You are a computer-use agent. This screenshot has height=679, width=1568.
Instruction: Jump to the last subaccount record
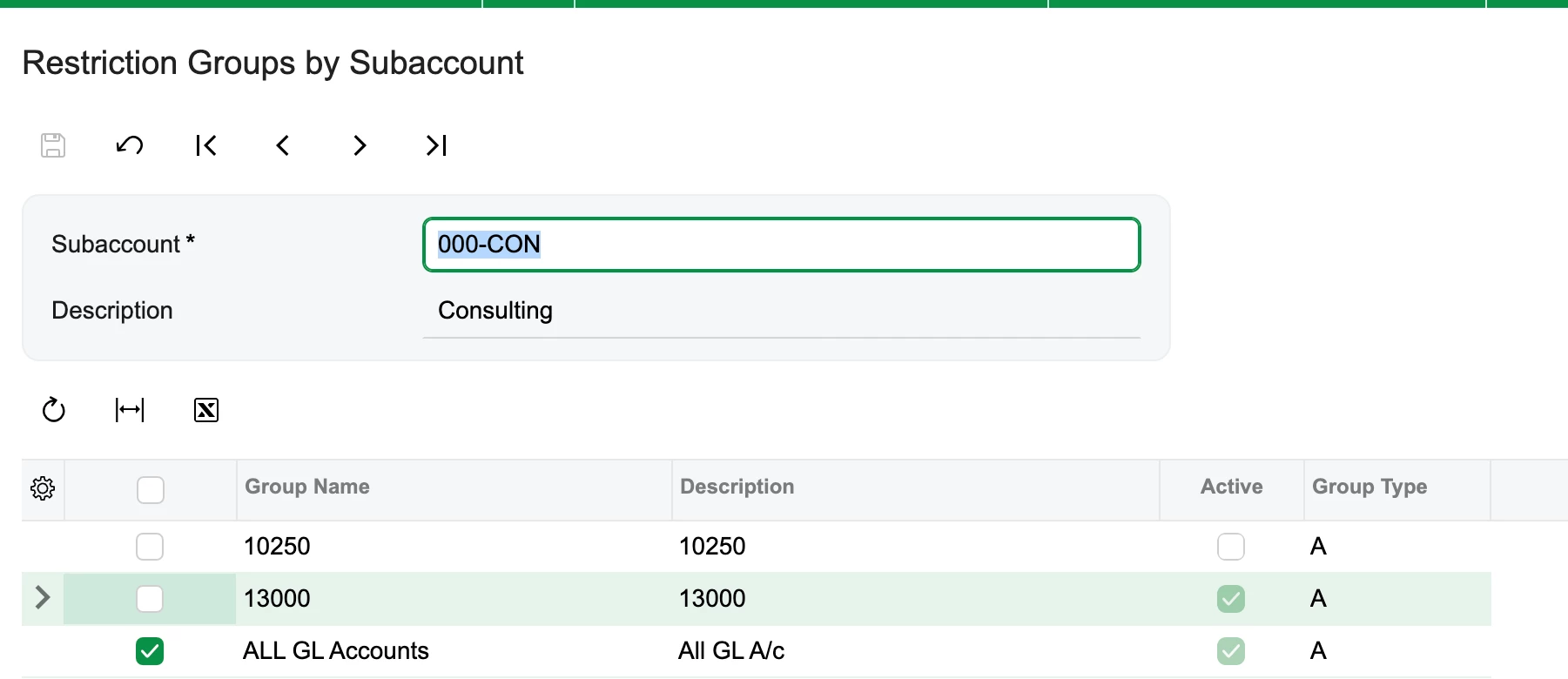436,145
